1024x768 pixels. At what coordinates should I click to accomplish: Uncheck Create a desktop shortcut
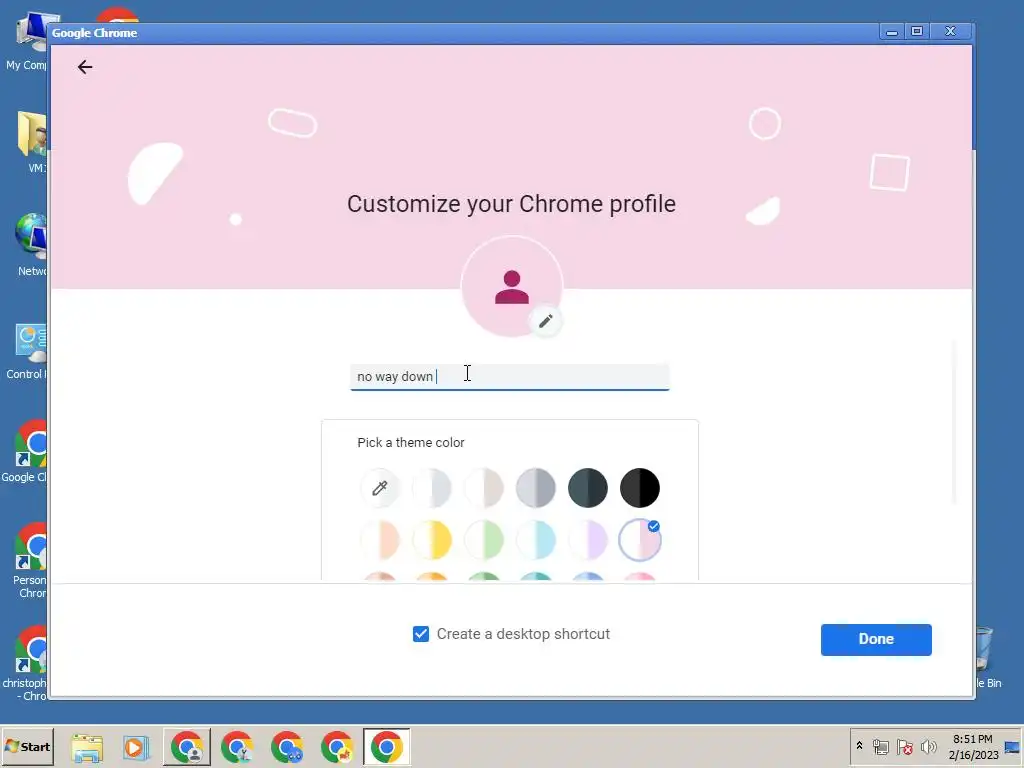(x=421, y=633)
